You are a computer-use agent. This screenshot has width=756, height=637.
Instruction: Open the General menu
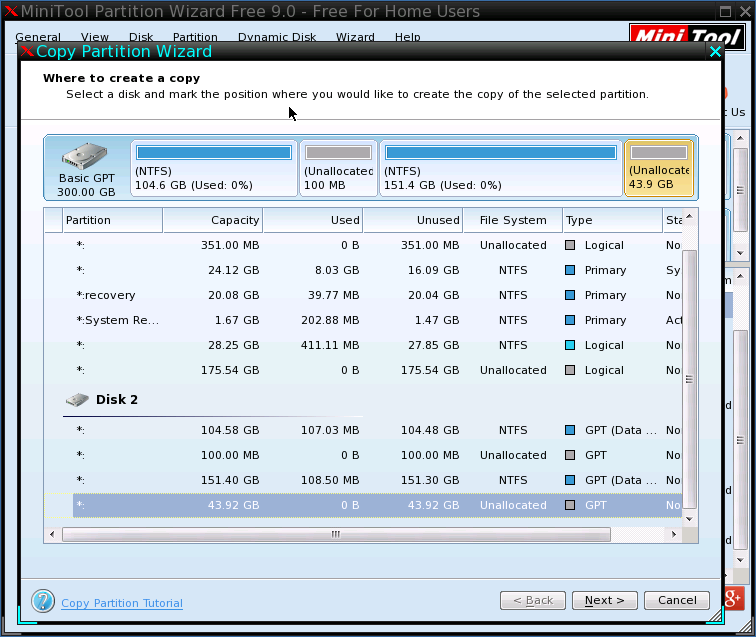tap(38, 37)
